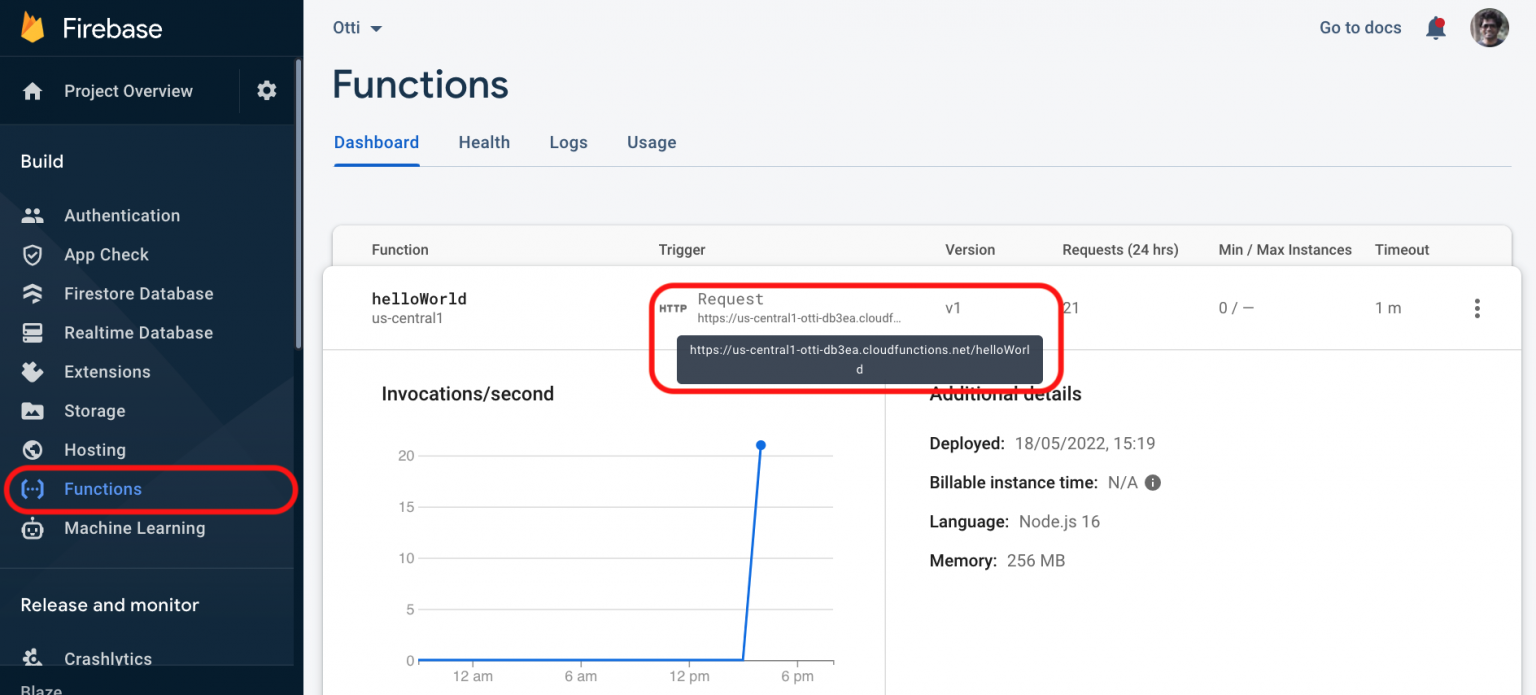Image resolution: width=1536 pixels, height=695 pixels.
Task: Click the 1 m timeout cell
Action: (1388, 308)
